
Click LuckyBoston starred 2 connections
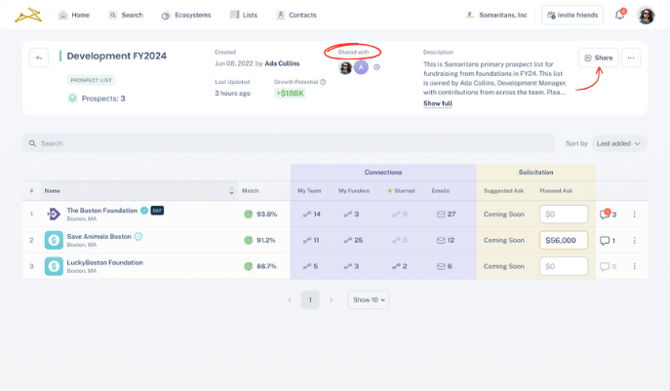(x=400, y=266)
